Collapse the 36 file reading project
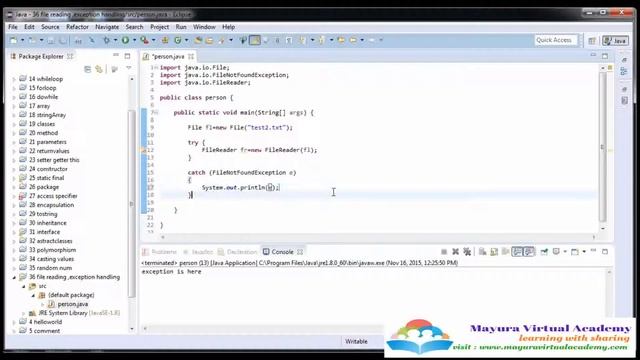The image size is (640, 360). (14, 277)
